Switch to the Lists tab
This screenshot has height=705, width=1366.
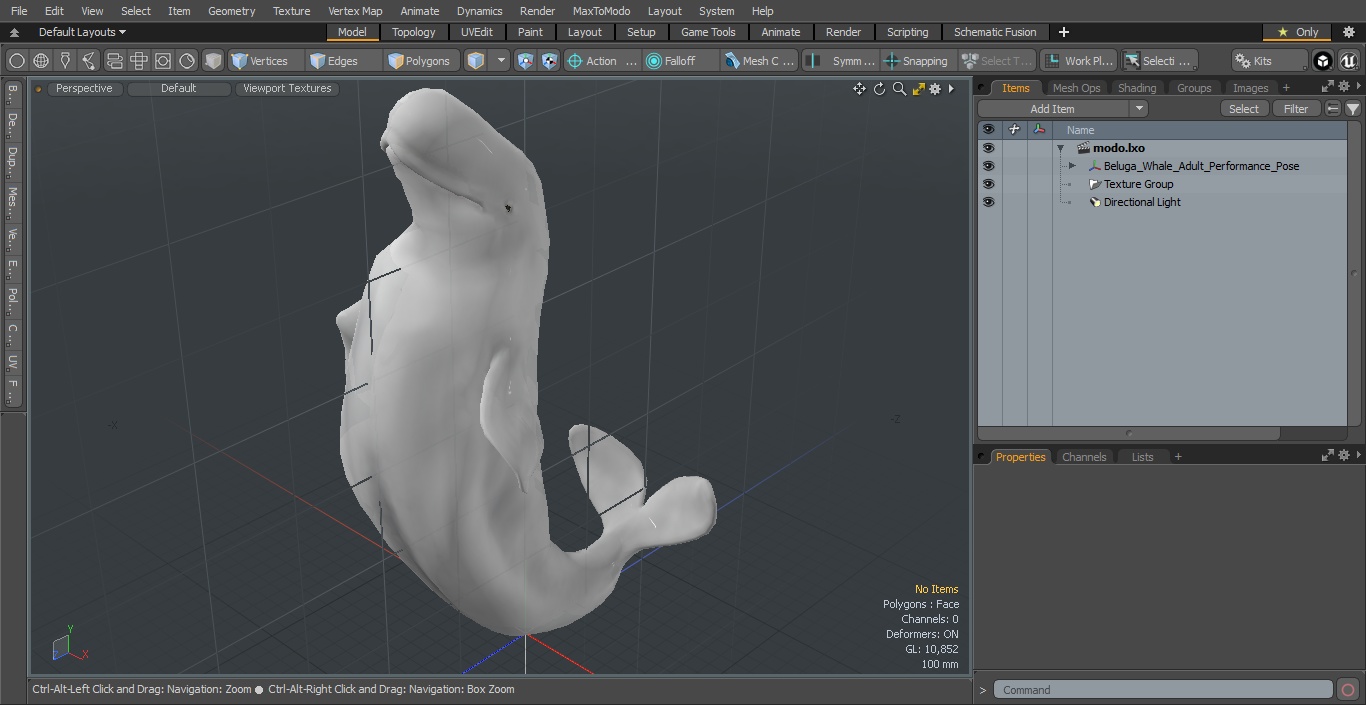pyautogui.click(x=1142, y=457)
